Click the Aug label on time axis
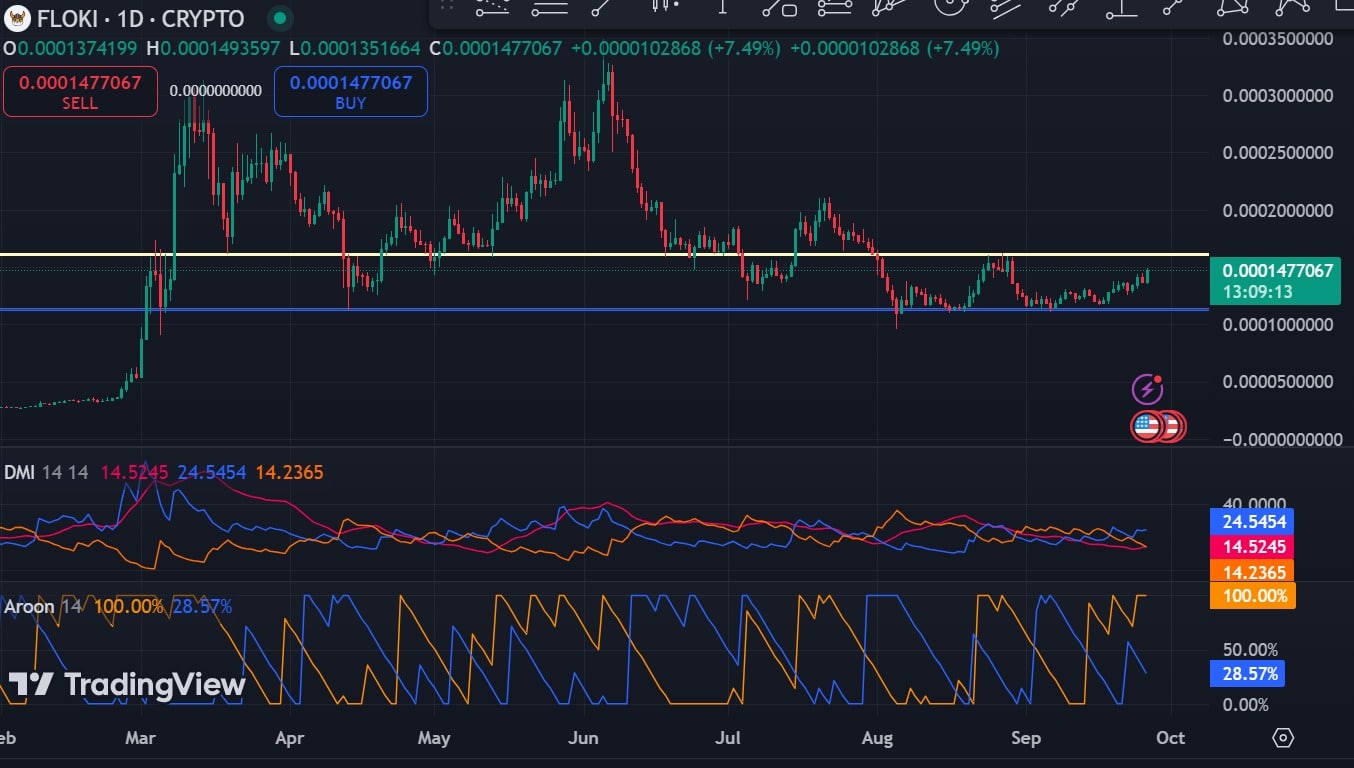 [x=877, y=738]
